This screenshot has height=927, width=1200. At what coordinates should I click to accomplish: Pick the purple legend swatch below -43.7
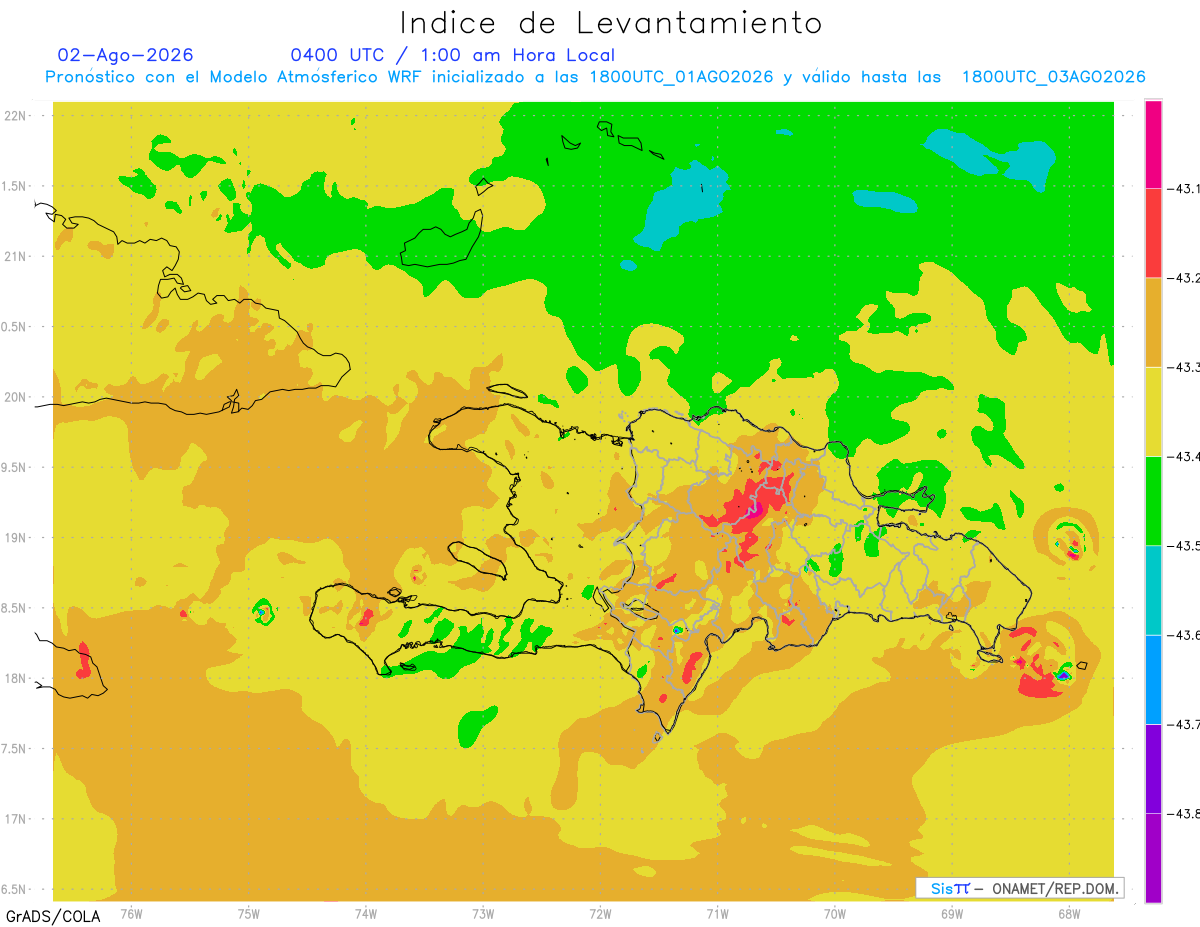(x=1153, y=768)
